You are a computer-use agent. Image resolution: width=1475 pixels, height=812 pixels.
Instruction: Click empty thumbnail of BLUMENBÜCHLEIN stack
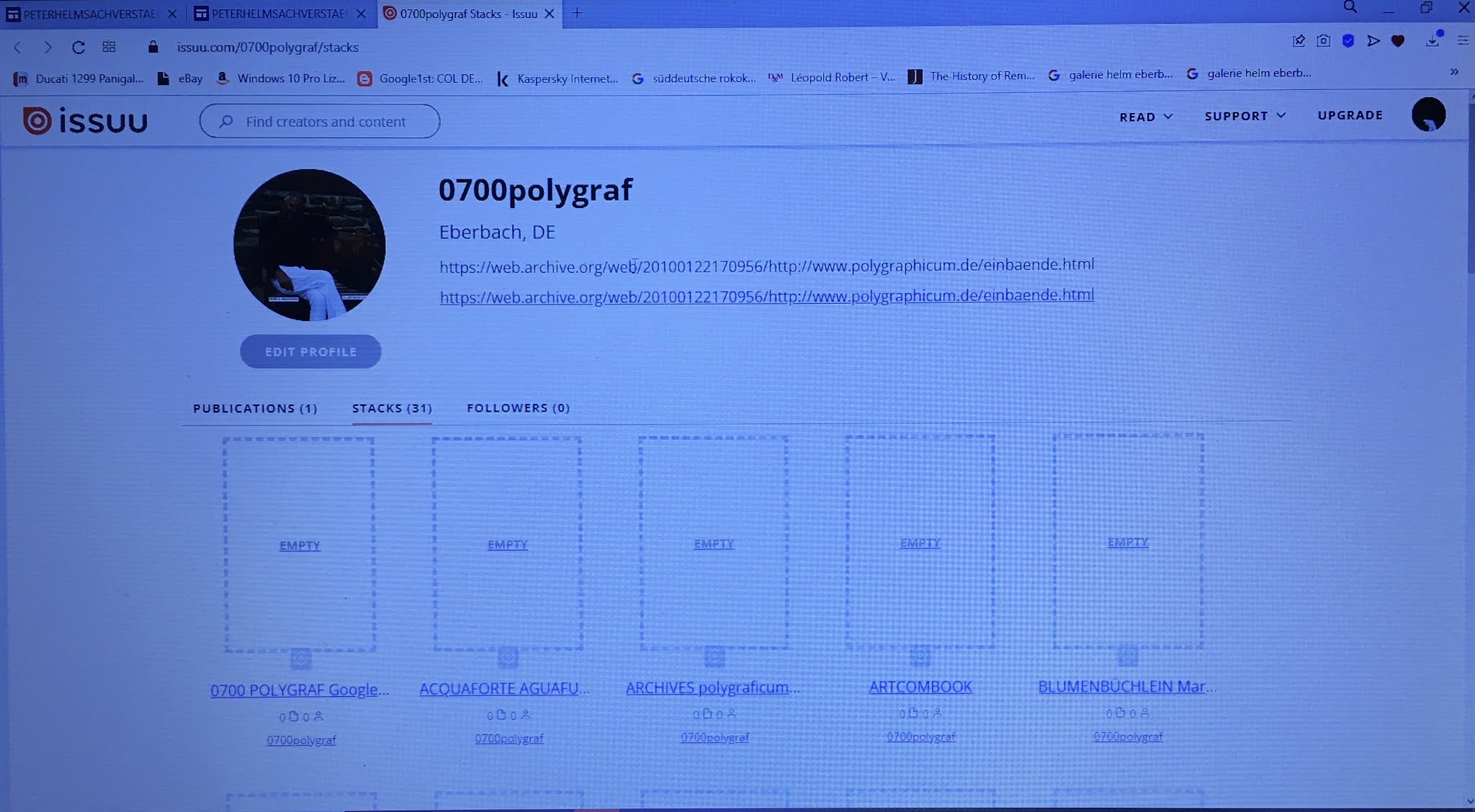click(x=1128, y=541)
